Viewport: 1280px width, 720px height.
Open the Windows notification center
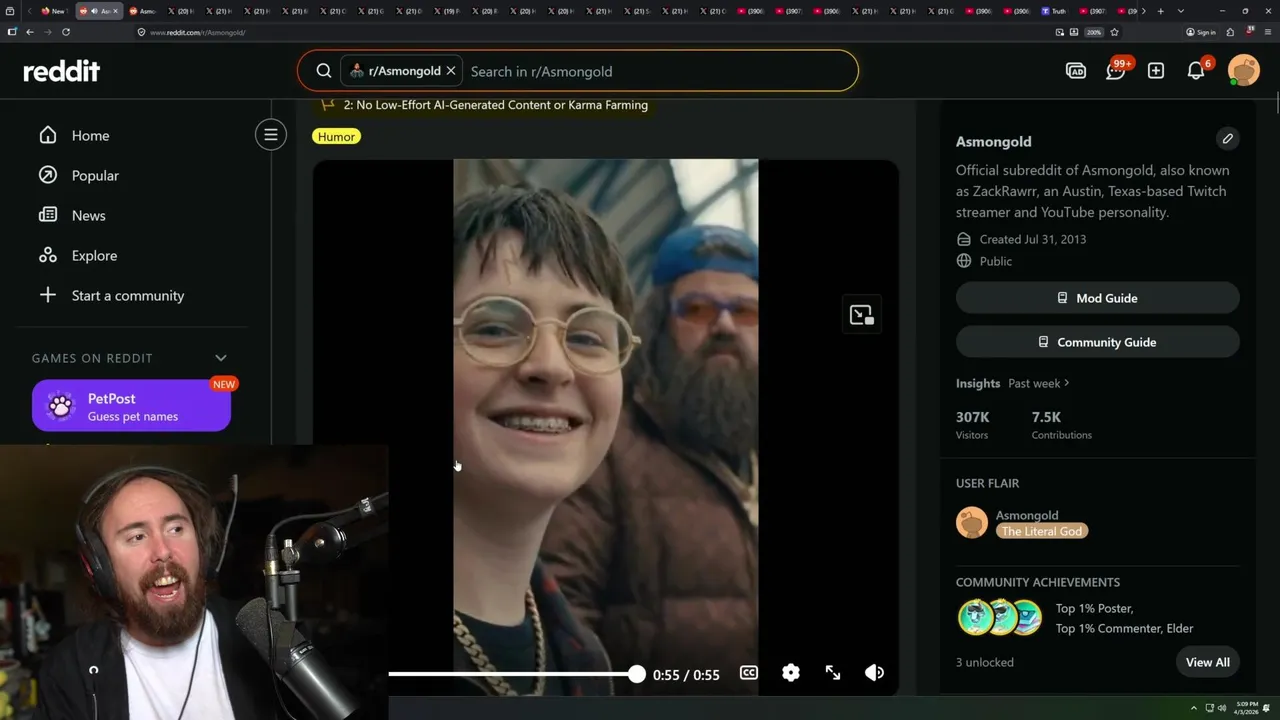point(1267,708)
